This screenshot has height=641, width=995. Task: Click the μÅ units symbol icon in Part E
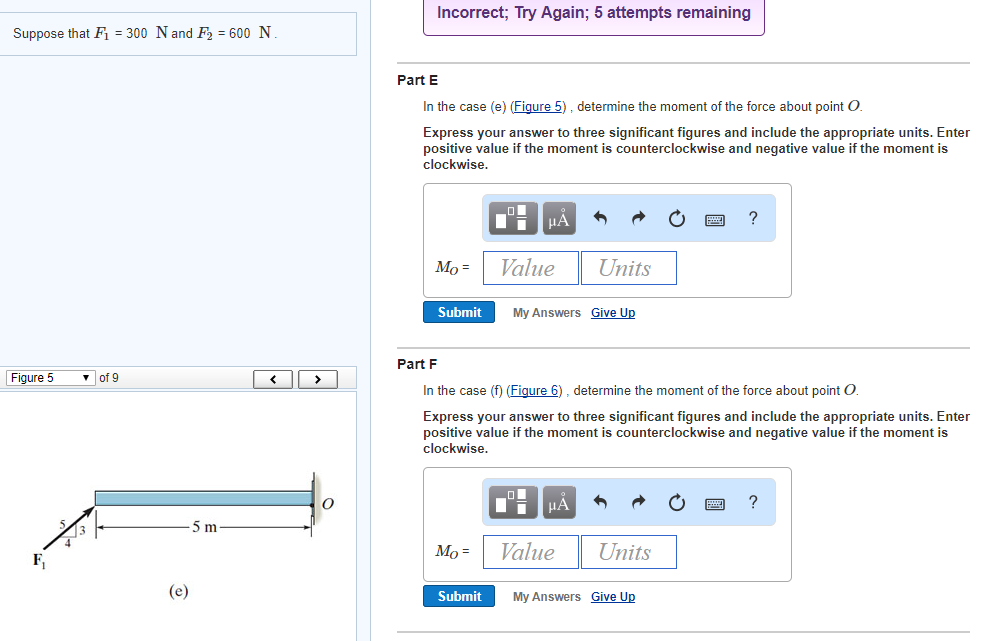[558, 218]
